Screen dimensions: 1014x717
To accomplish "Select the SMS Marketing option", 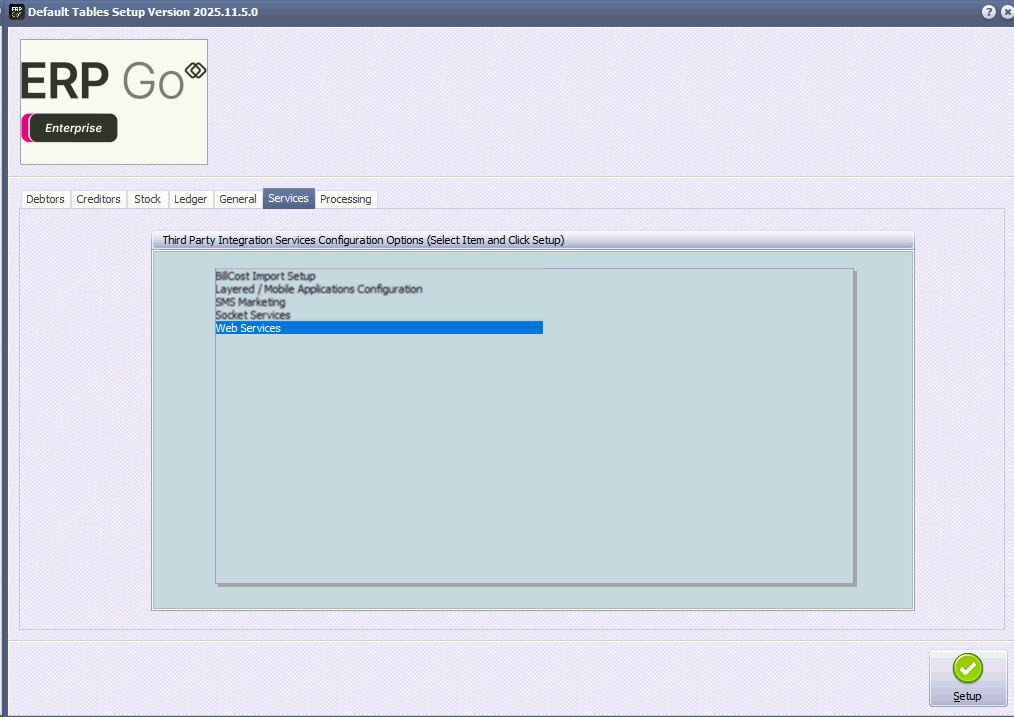I will click(250, 302).
